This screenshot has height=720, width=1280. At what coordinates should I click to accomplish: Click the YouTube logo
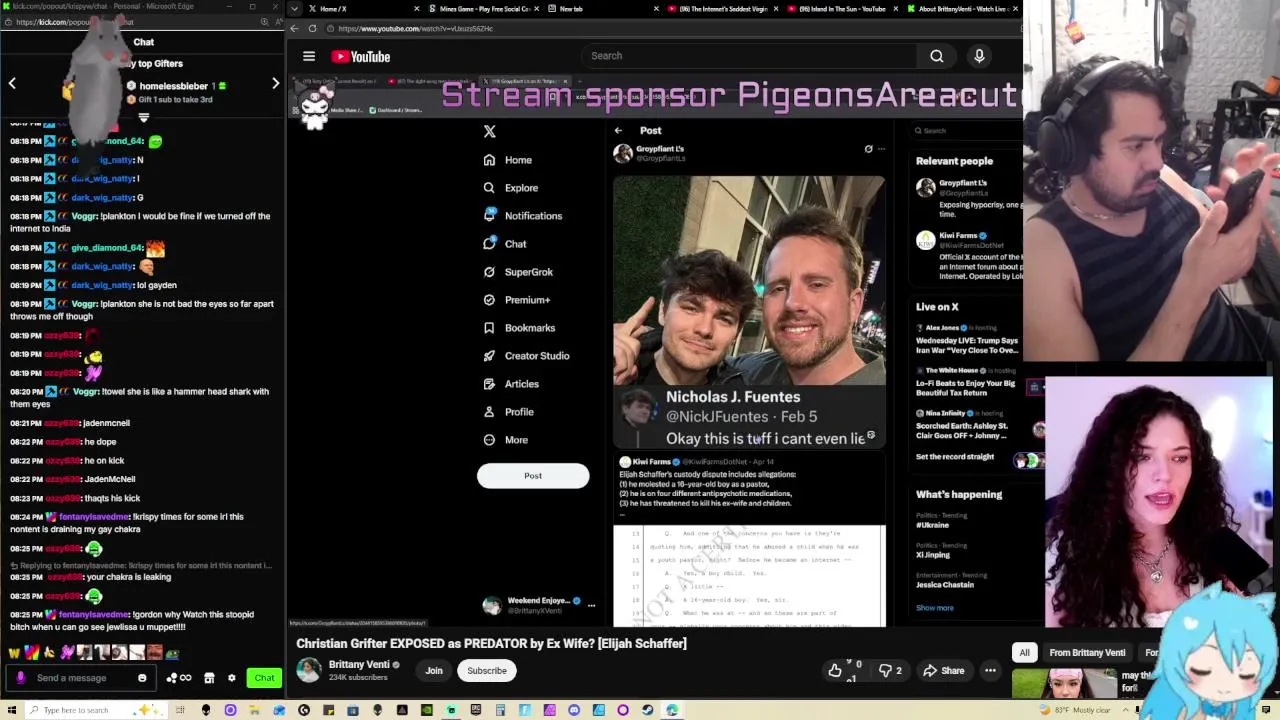pyautogui.click(x=361, y=57)
